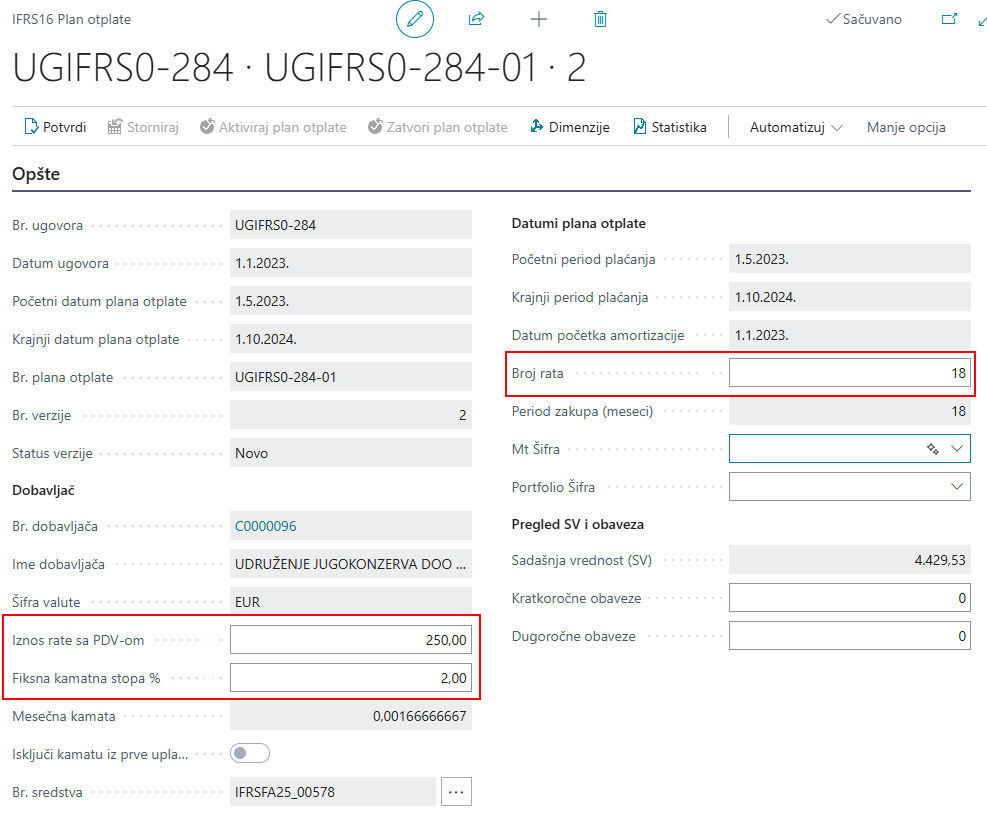Image resolution: width=987 pixels, height=836 pixels.
Task: Click the Mt Šifra lookup sparkle icon
Action: 933,449
